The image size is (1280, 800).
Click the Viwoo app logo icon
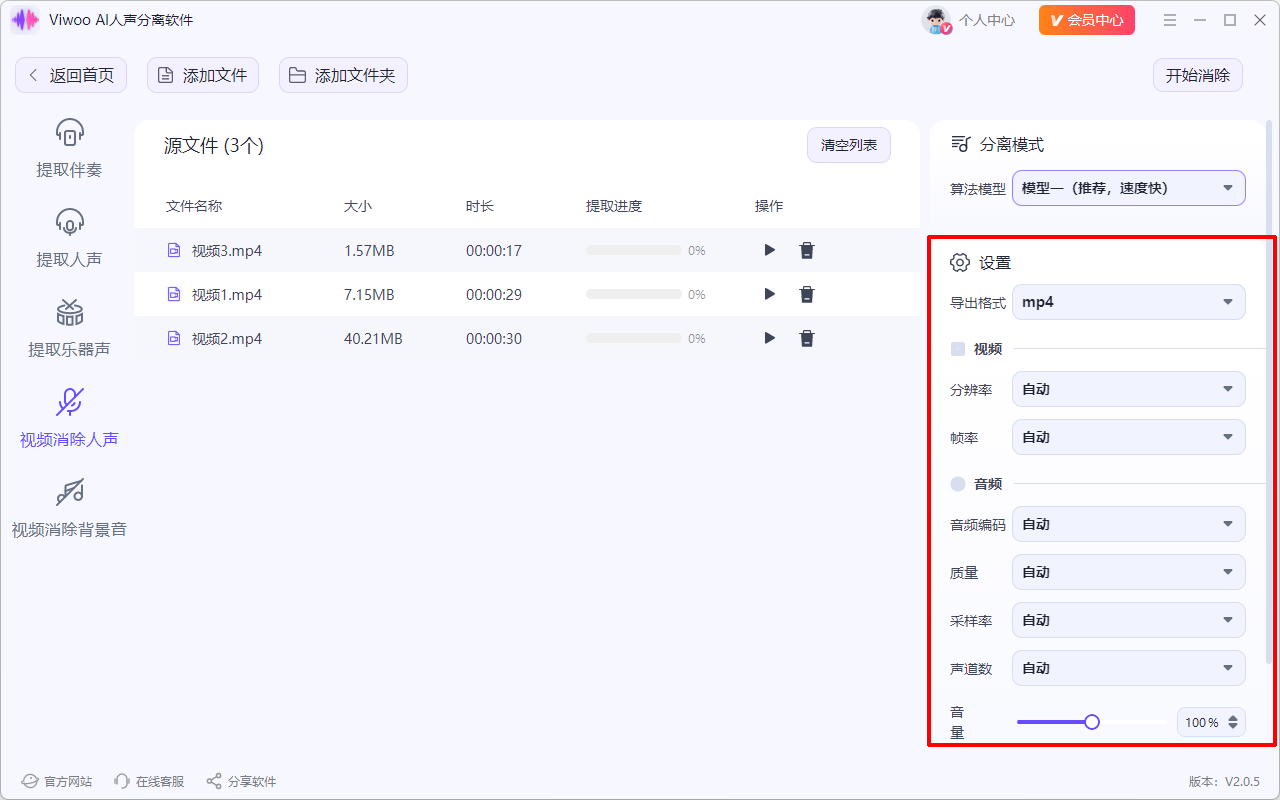25,20
